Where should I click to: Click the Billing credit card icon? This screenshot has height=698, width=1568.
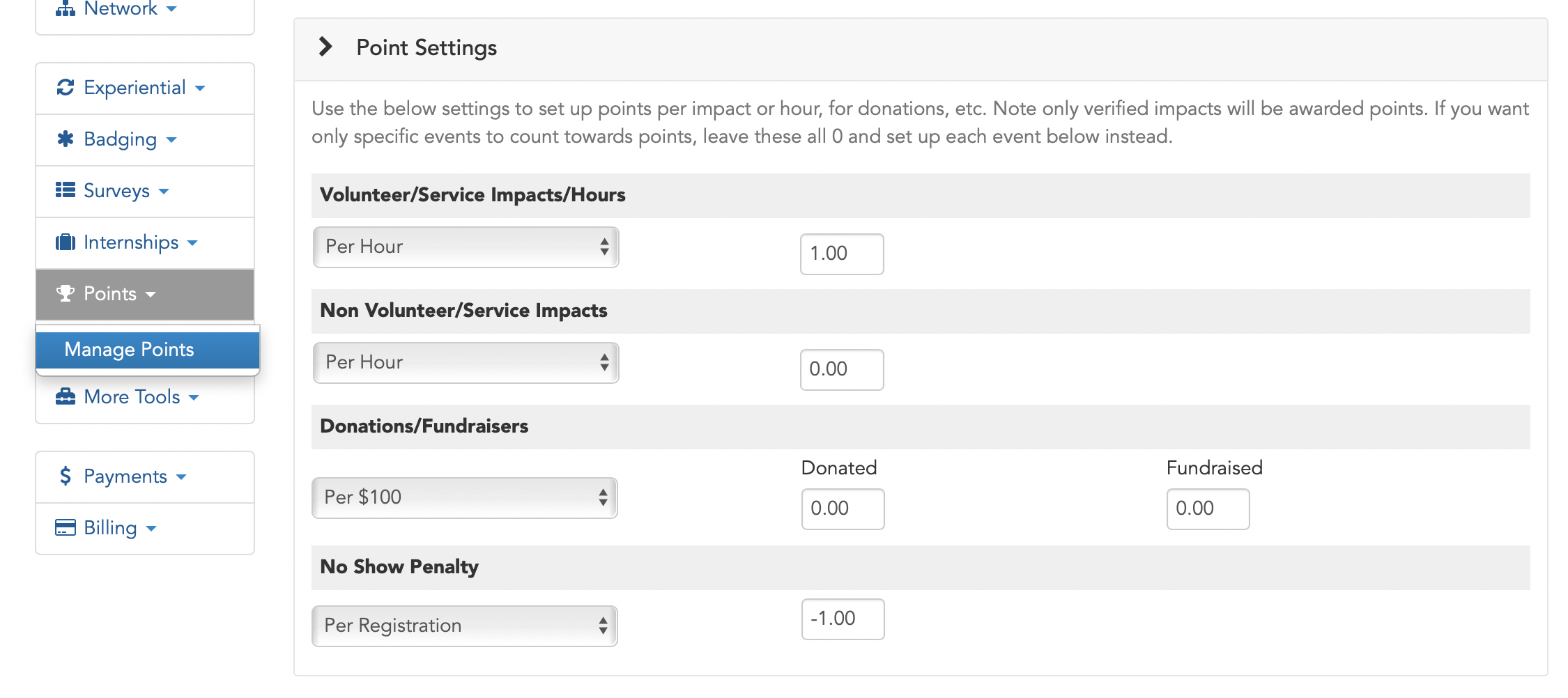point(66,527)
